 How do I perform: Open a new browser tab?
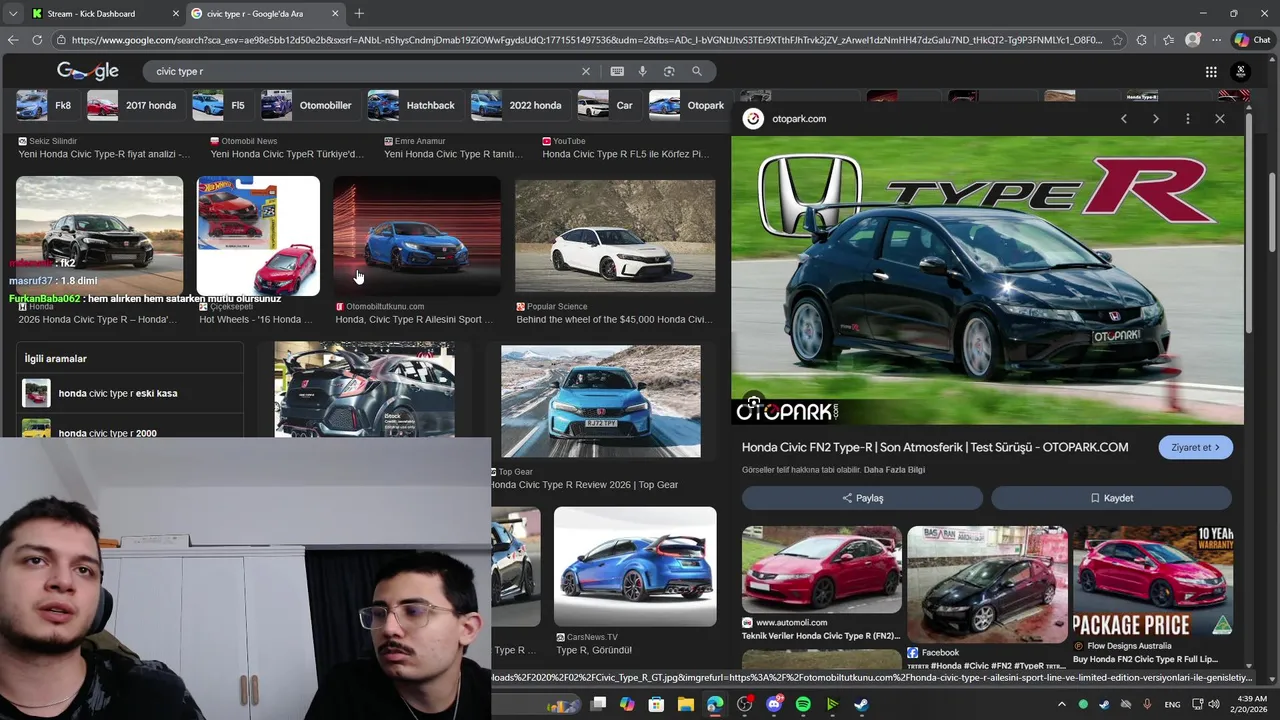click(x=359, y=13)
